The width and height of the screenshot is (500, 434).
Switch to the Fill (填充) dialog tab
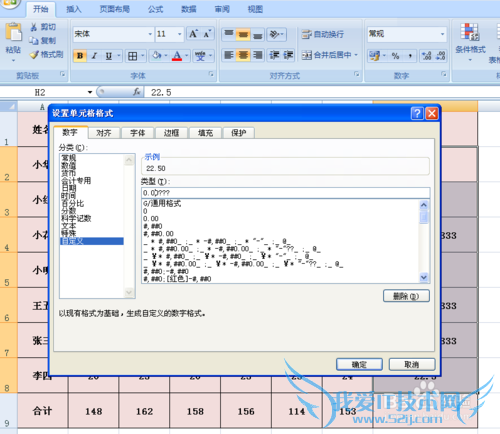click(205, 133)
